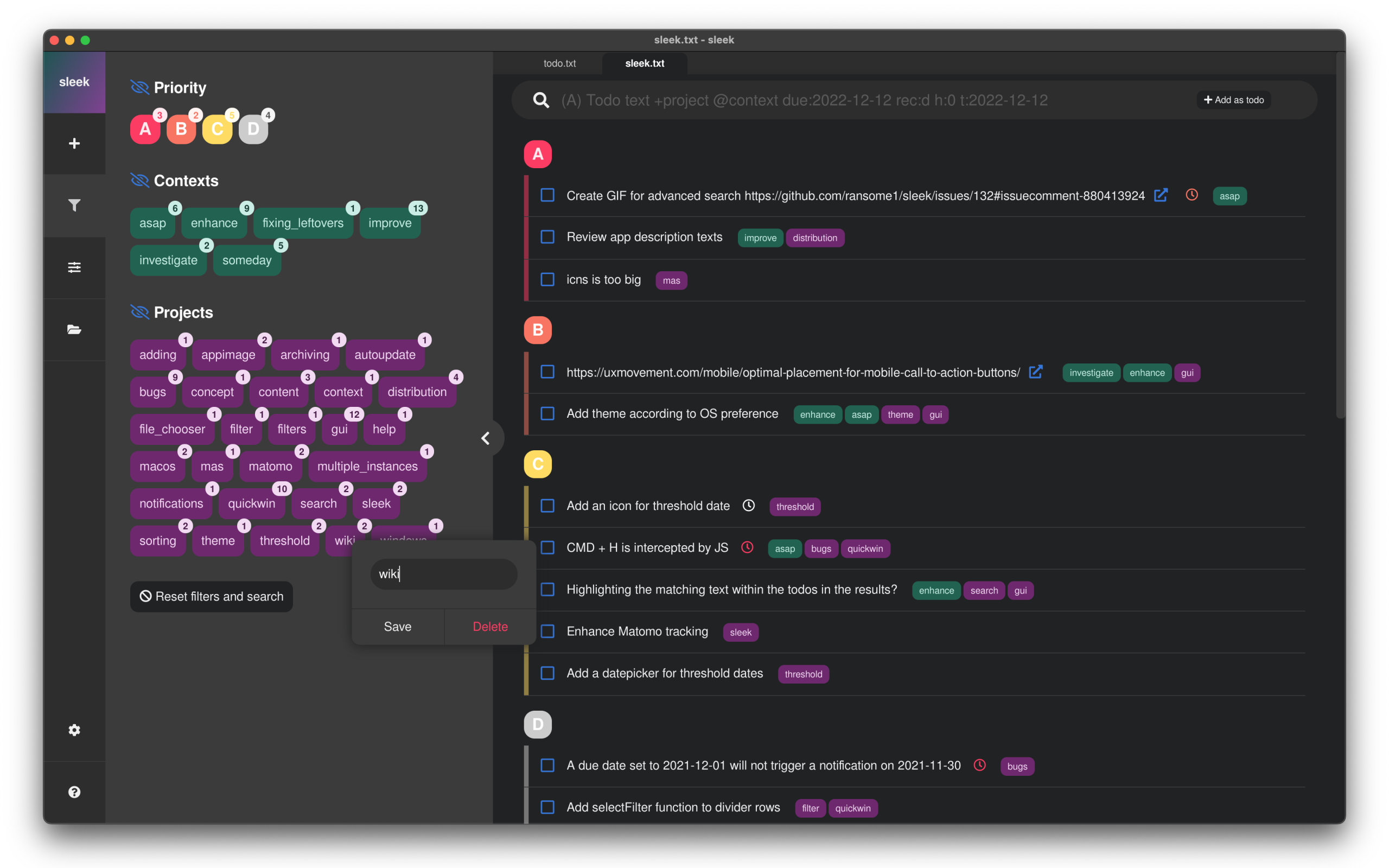Click the wiki rename text field
1389x868 pixels.
[444, 574]
